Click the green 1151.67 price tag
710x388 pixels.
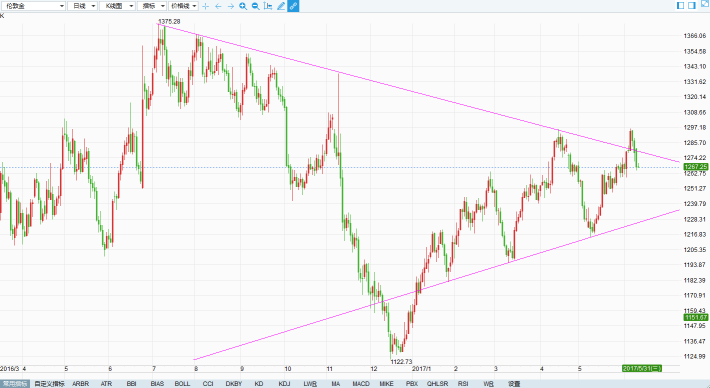tap(696, 317)
